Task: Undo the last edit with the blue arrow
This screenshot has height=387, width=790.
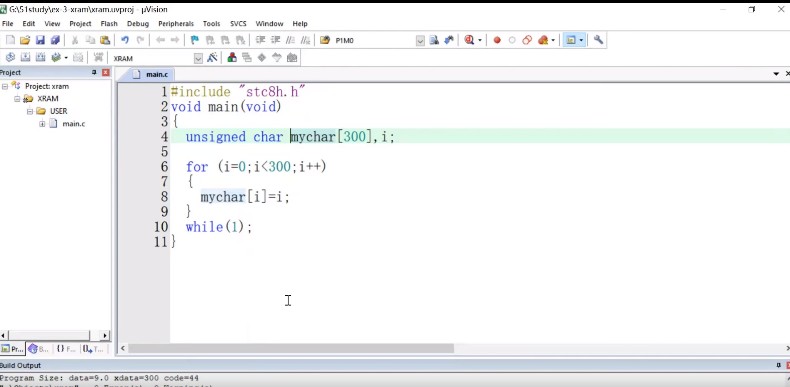Action: coord(125,40)
